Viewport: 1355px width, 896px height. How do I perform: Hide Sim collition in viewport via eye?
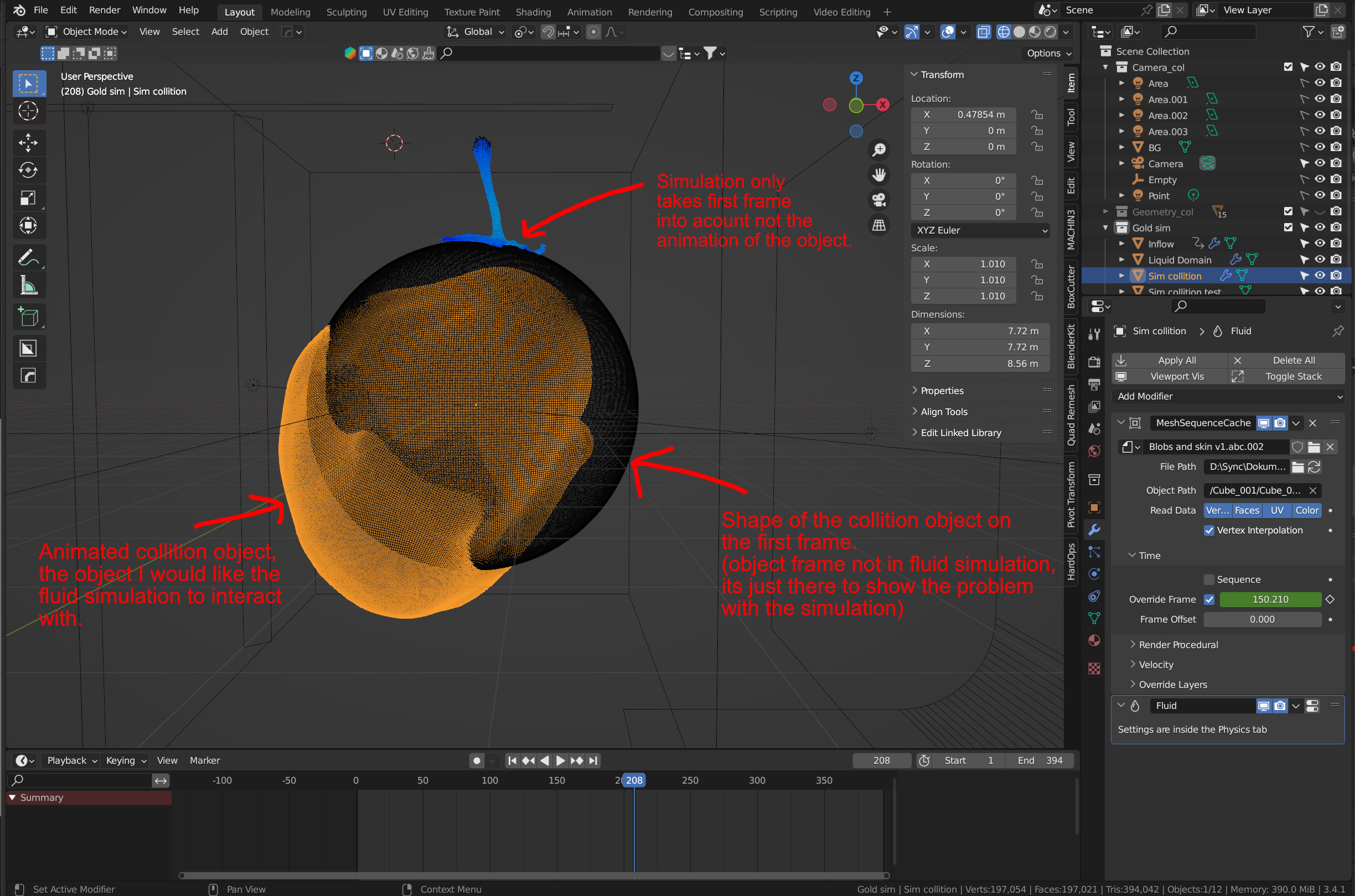[1320, 276]
